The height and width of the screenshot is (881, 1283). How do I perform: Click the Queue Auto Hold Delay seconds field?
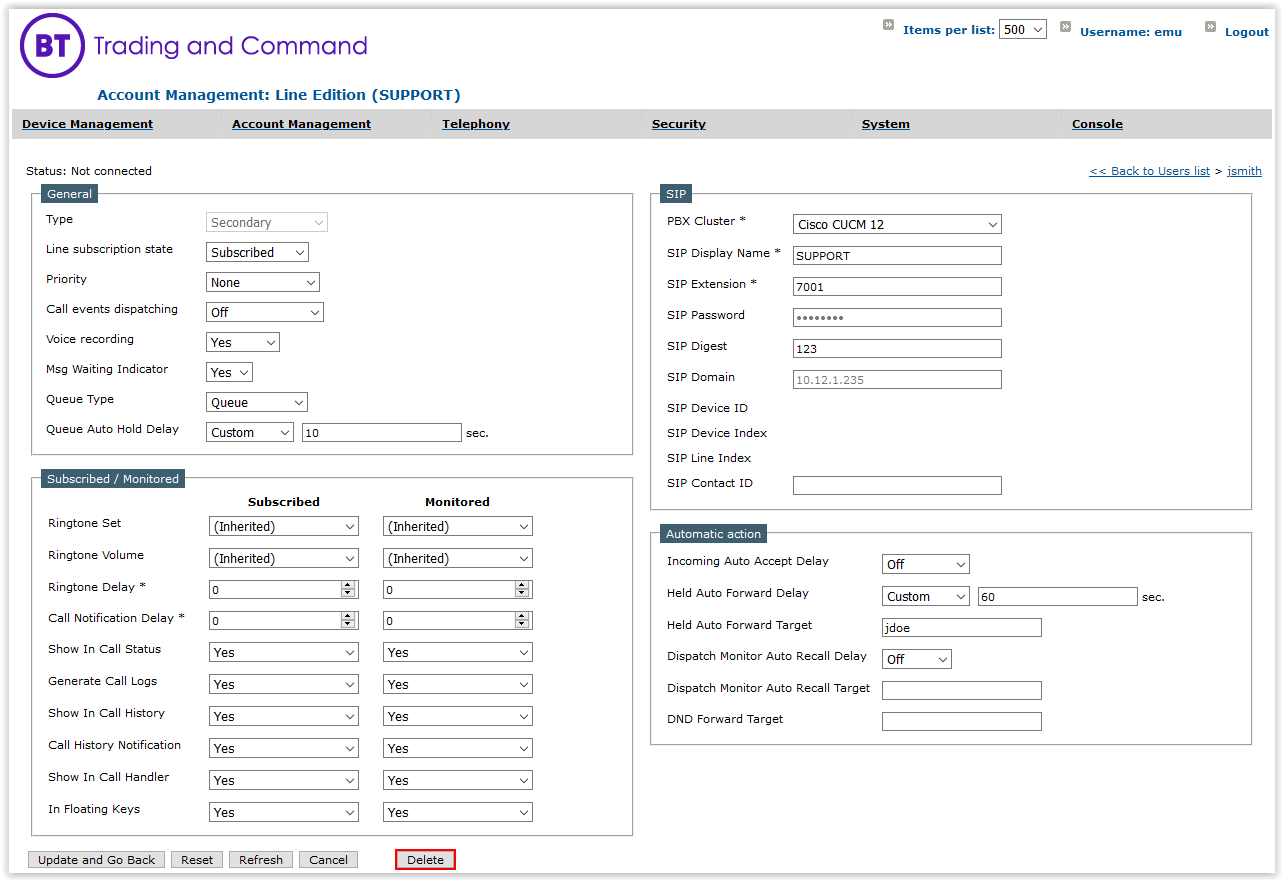pyautogui.click(x=382, y=433)
